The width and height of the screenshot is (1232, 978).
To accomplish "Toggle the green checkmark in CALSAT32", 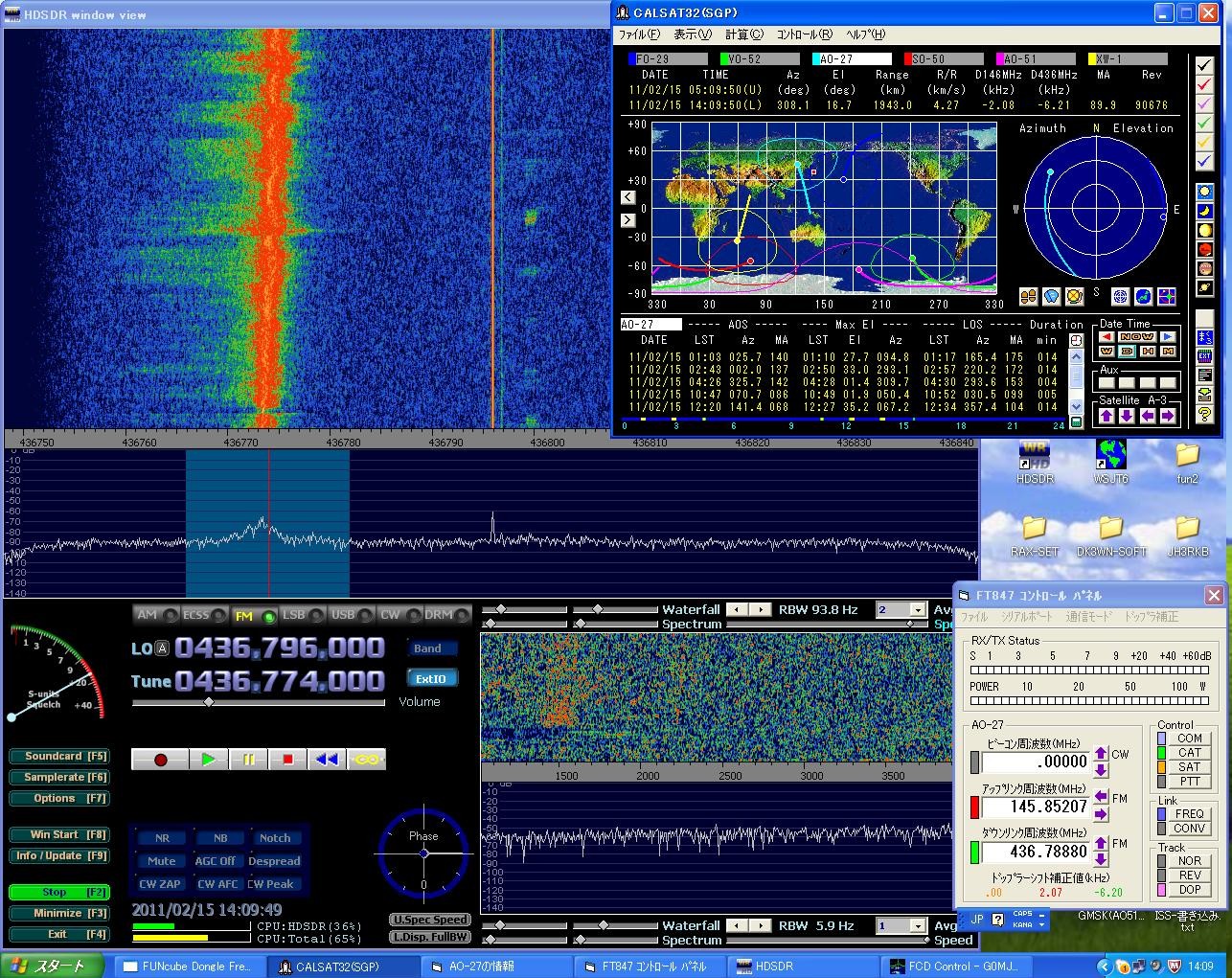I will tap(1205, 123).
